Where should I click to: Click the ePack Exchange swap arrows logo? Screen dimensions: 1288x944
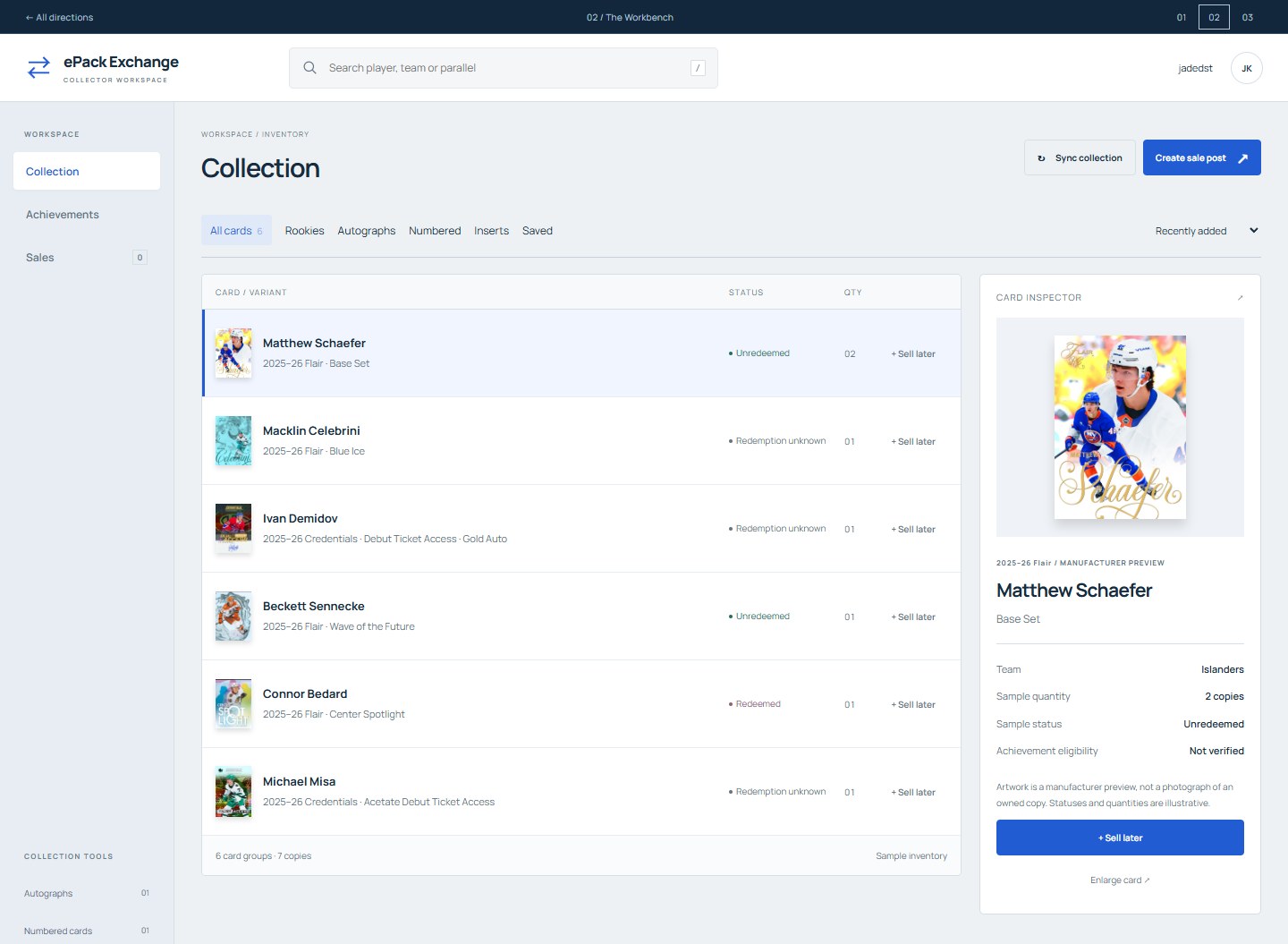click(x=38, y=68)
